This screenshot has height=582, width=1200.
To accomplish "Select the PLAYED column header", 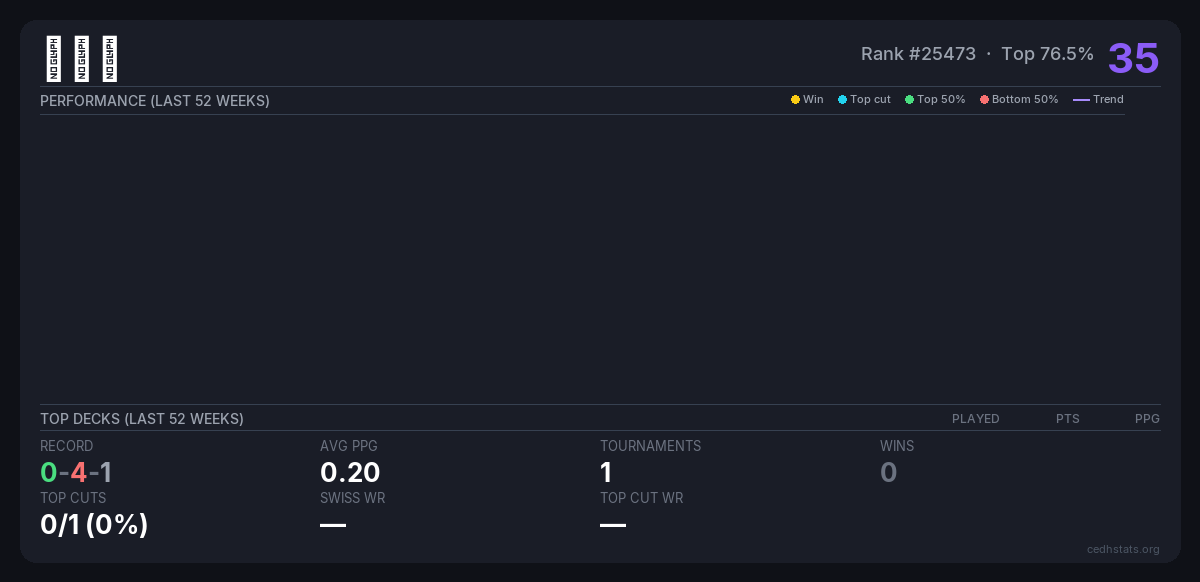I will tap(975, 419).
